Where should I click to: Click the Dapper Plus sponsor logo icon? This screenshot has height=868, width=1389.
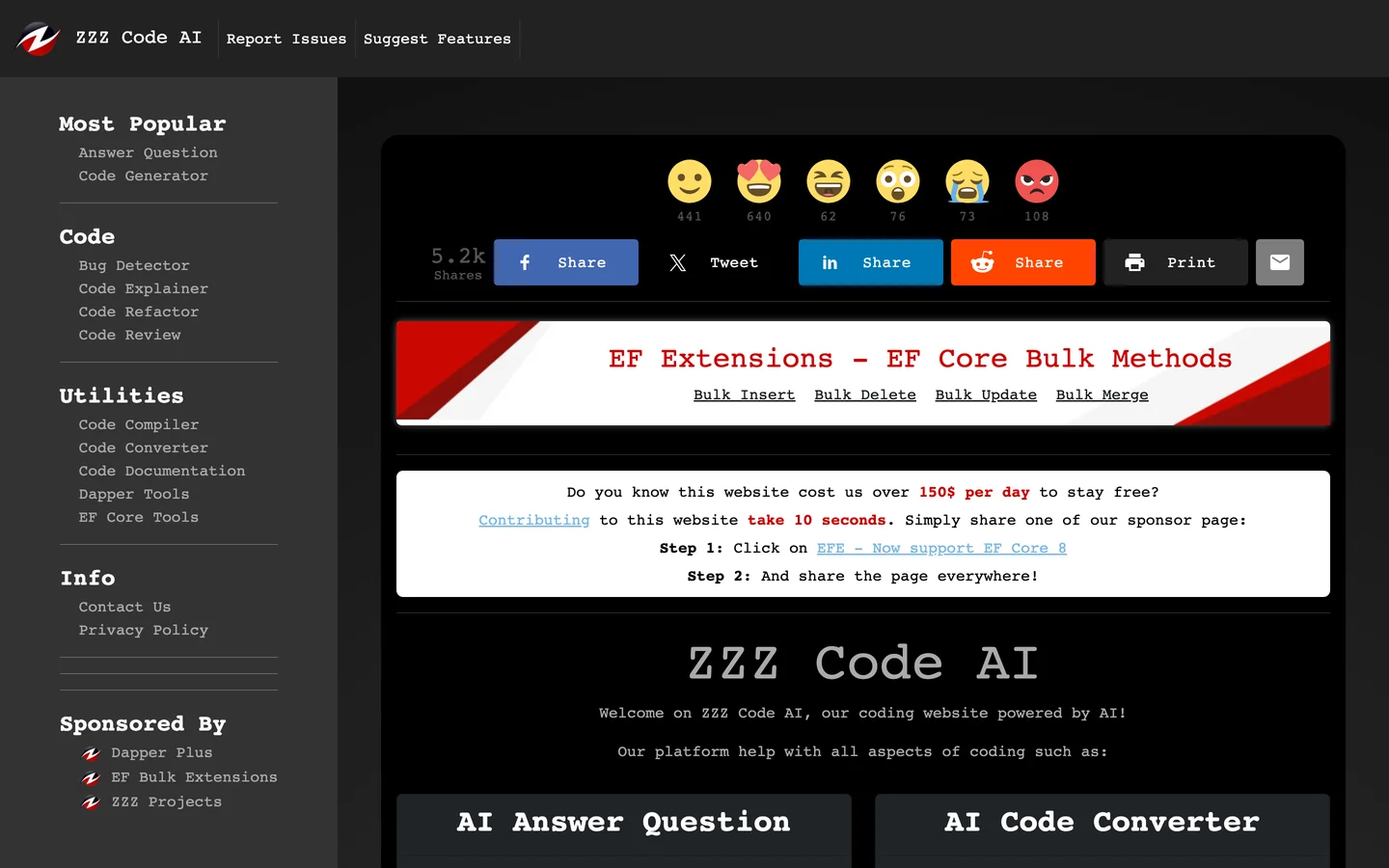point(92,753)
